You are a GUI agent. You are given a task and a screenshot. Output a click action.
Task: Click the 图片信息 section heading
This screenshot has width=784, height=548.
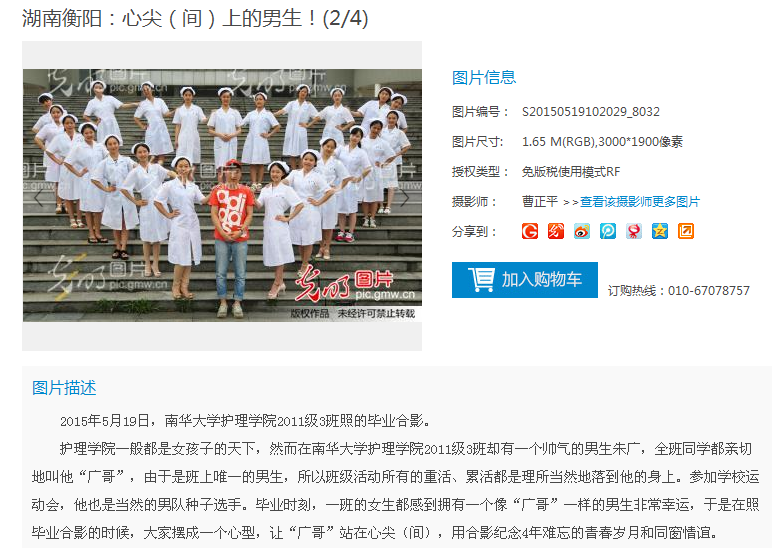coord(484,78)
